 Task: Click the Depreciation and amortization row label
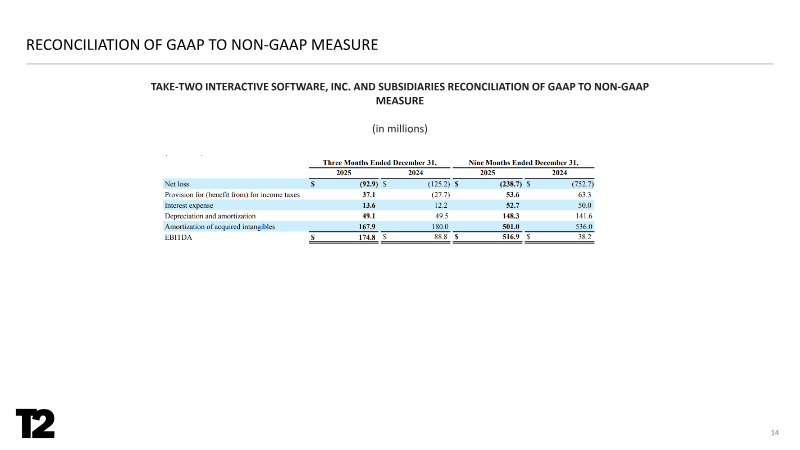(211, 216)
